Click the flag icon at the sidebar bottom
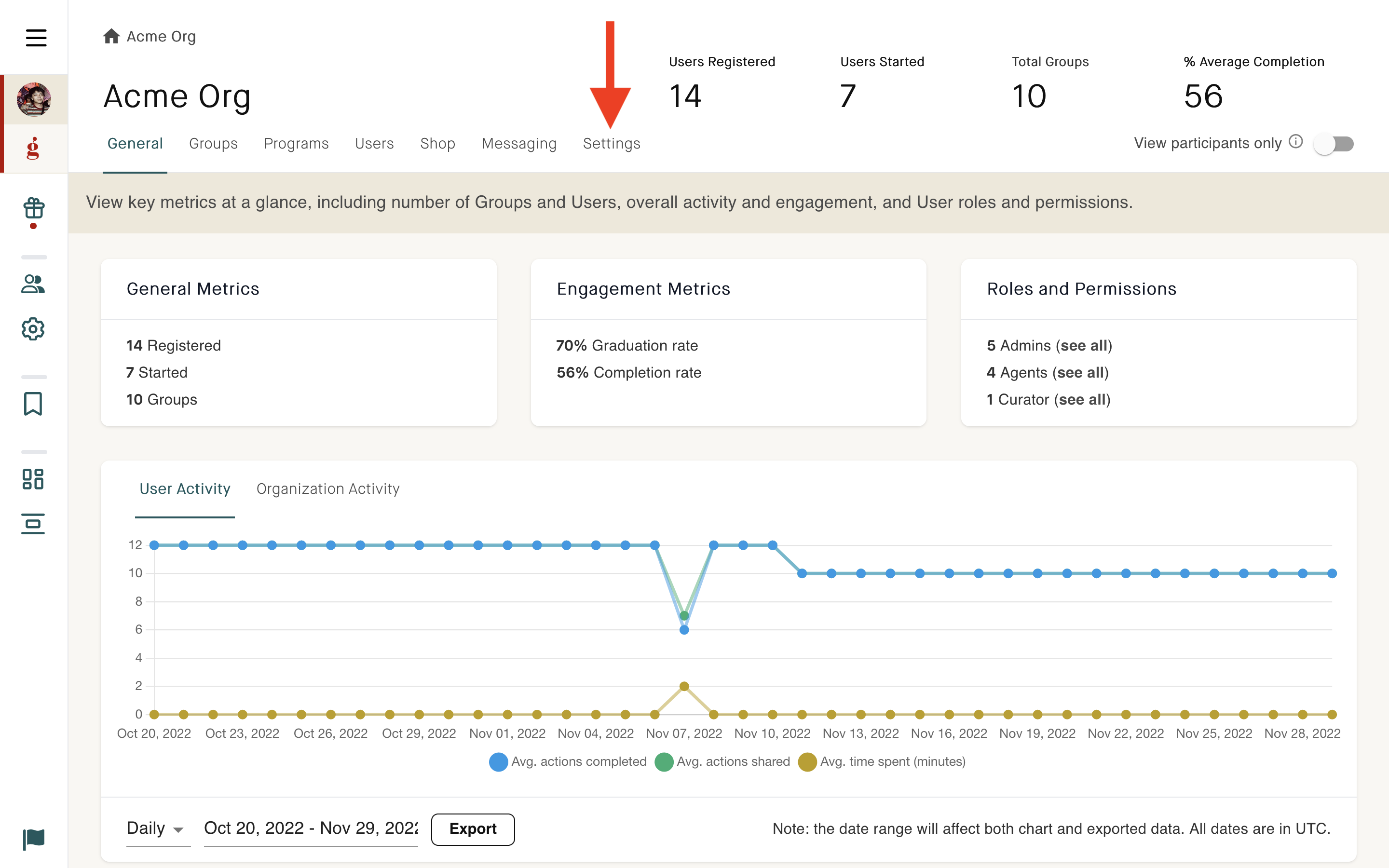 coord(33,839)
